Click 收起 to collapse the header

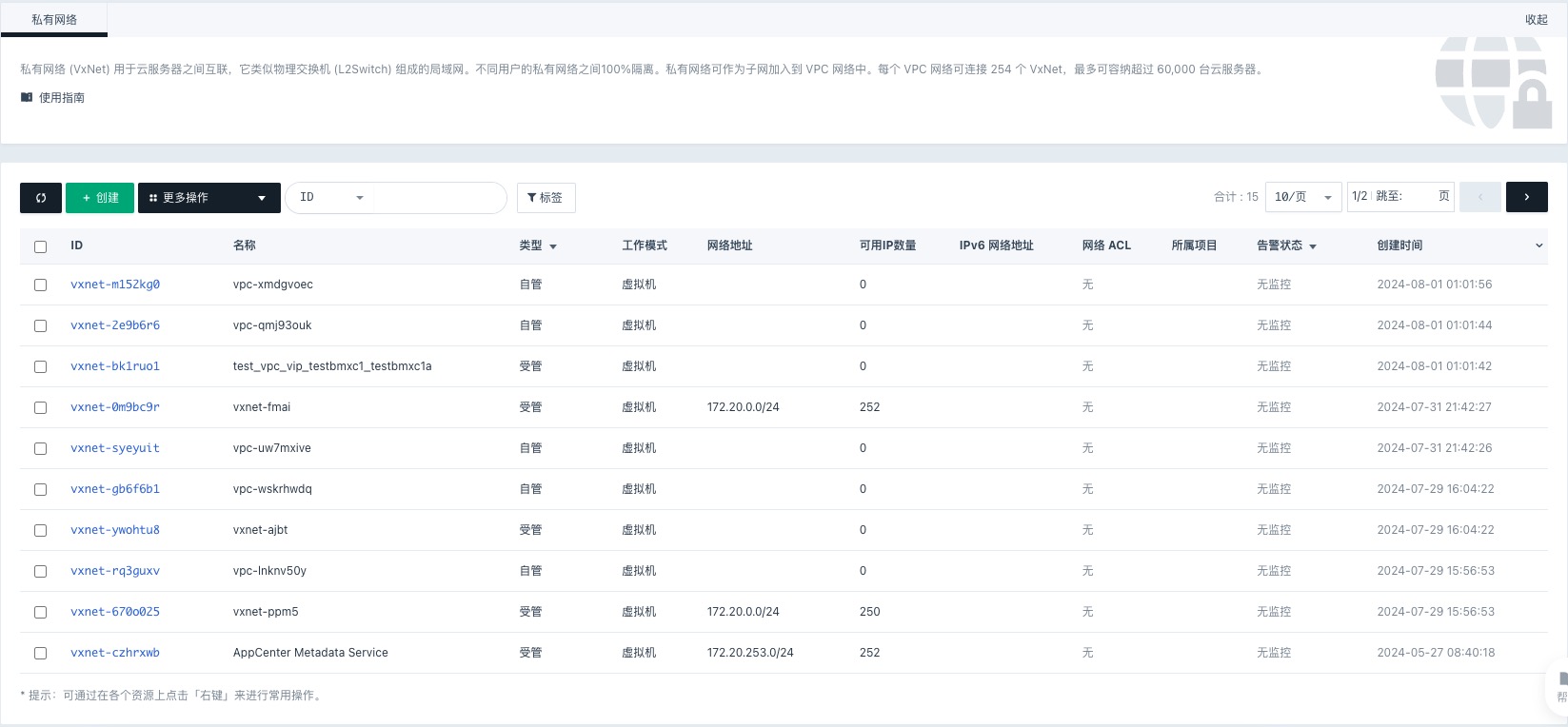coord(1536,20)
